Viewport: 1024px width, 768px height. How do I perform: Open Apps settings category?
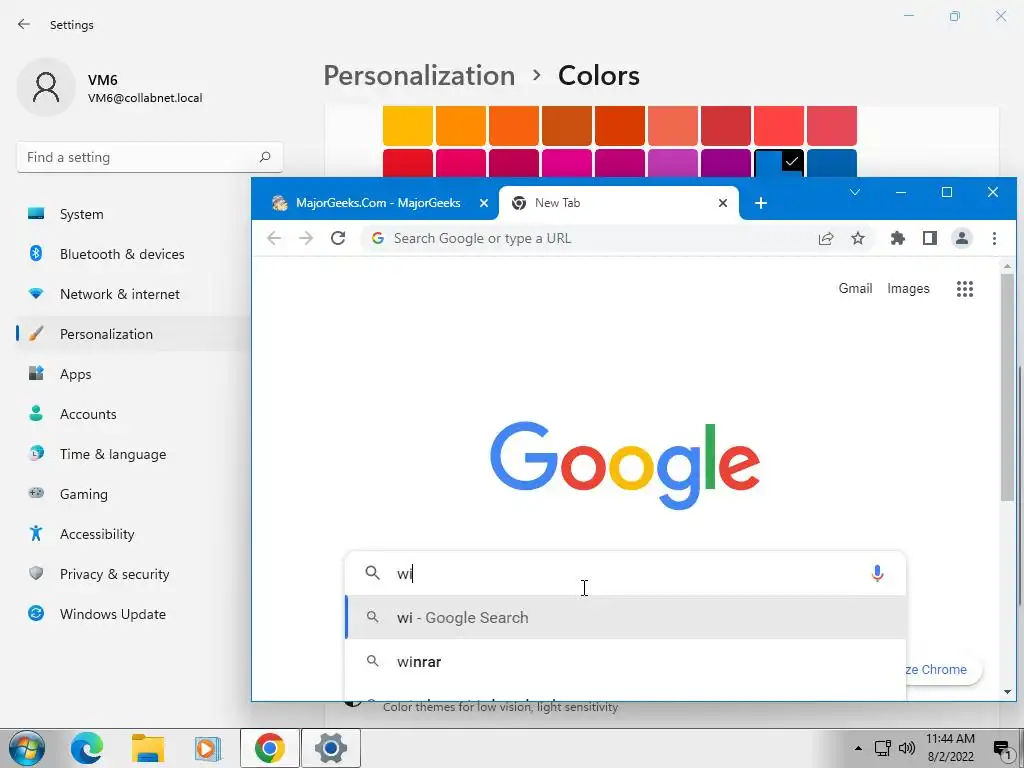(133, 374)
